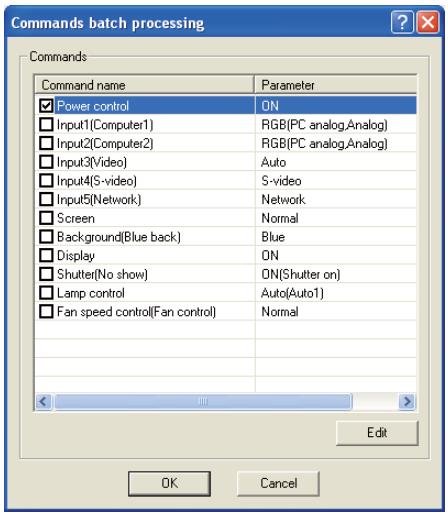Click the 'Normal' parameter of Screen
448x512 pixels.
280,218
